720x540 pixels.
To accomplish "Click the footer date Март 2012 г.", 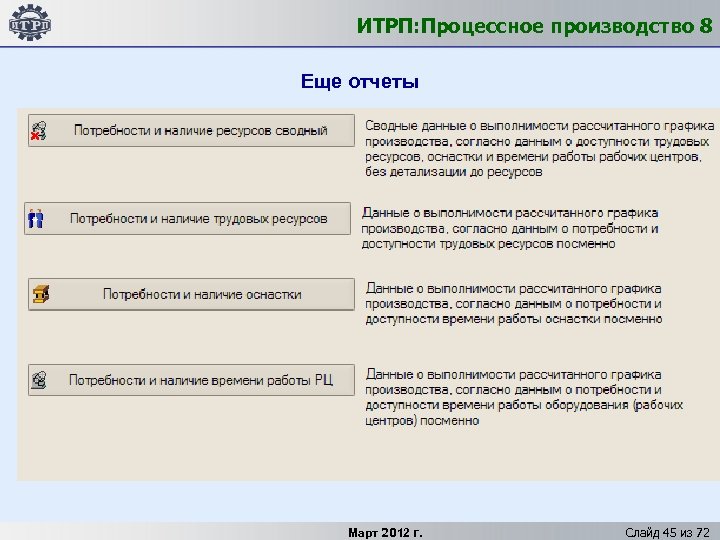I will [385, 533].
